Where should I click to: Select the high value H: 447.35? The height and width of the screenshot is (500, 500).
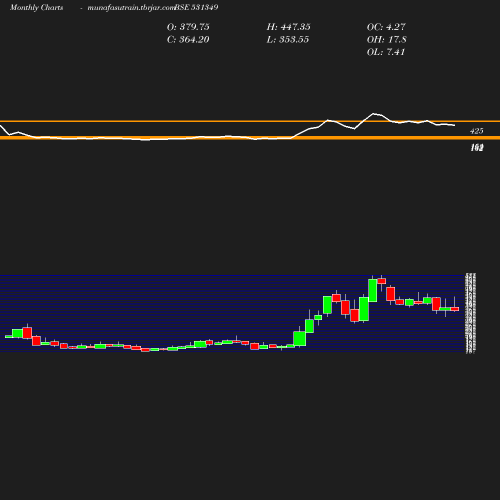tap(289, 27)
